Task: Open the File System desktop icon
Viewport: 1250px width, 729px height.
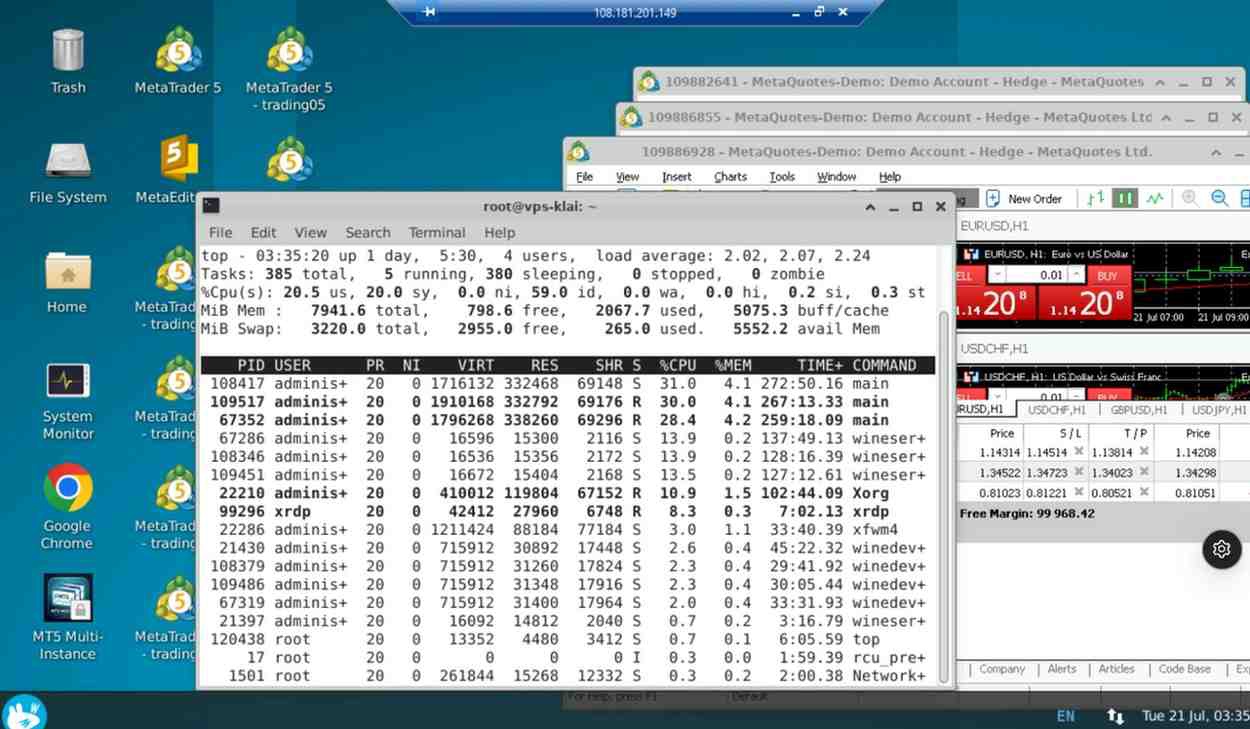Action: (68, 171)
